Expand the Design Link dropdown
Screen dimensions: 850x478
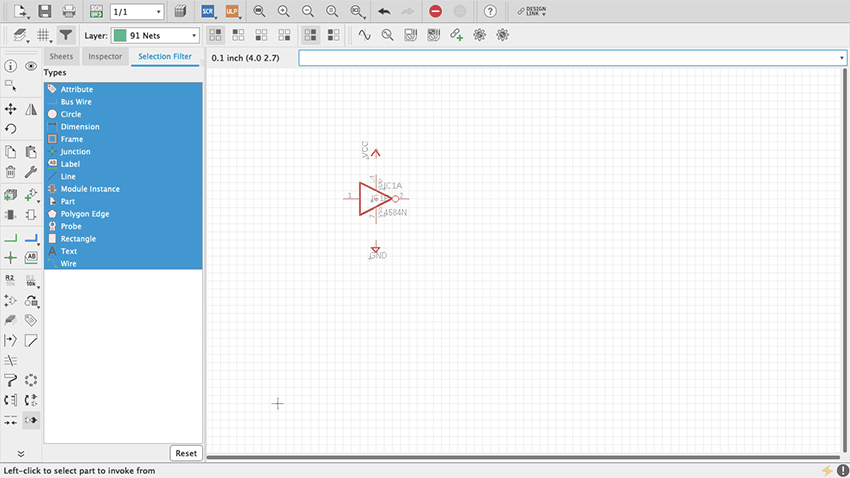point(532,11)
